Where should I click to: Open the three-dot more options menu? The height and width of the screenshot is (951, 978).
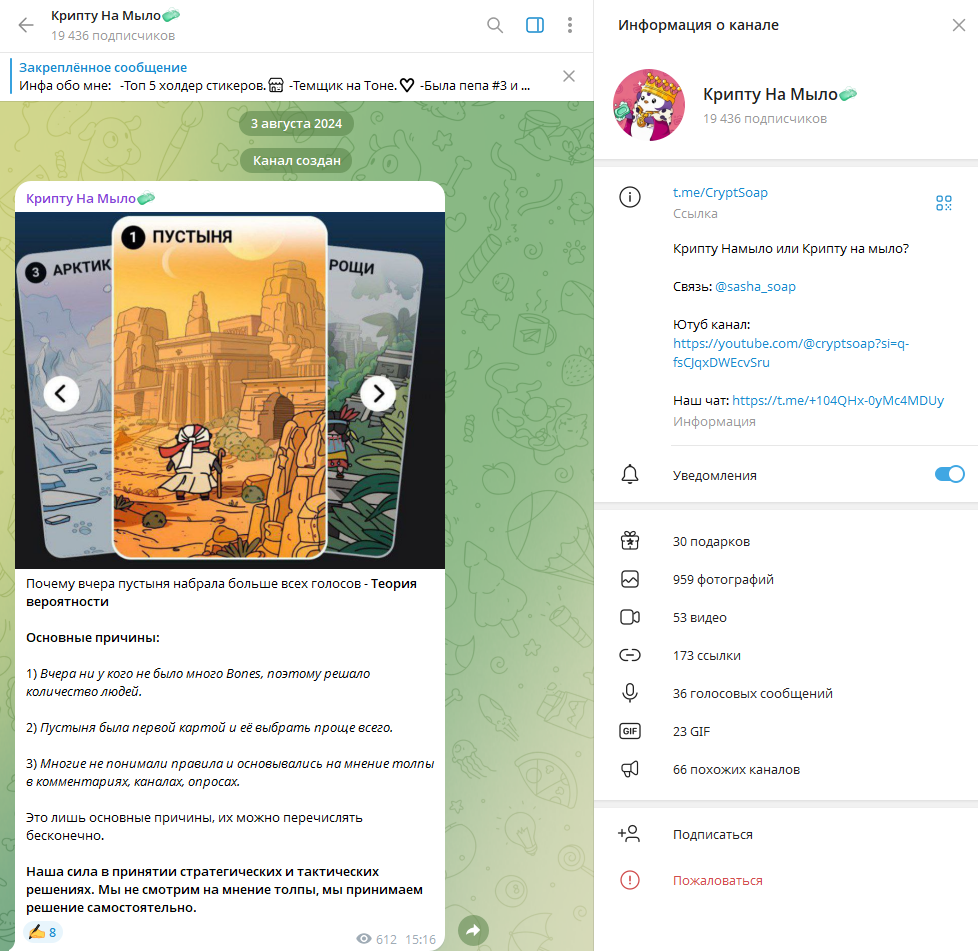click(x=569, y=25)
